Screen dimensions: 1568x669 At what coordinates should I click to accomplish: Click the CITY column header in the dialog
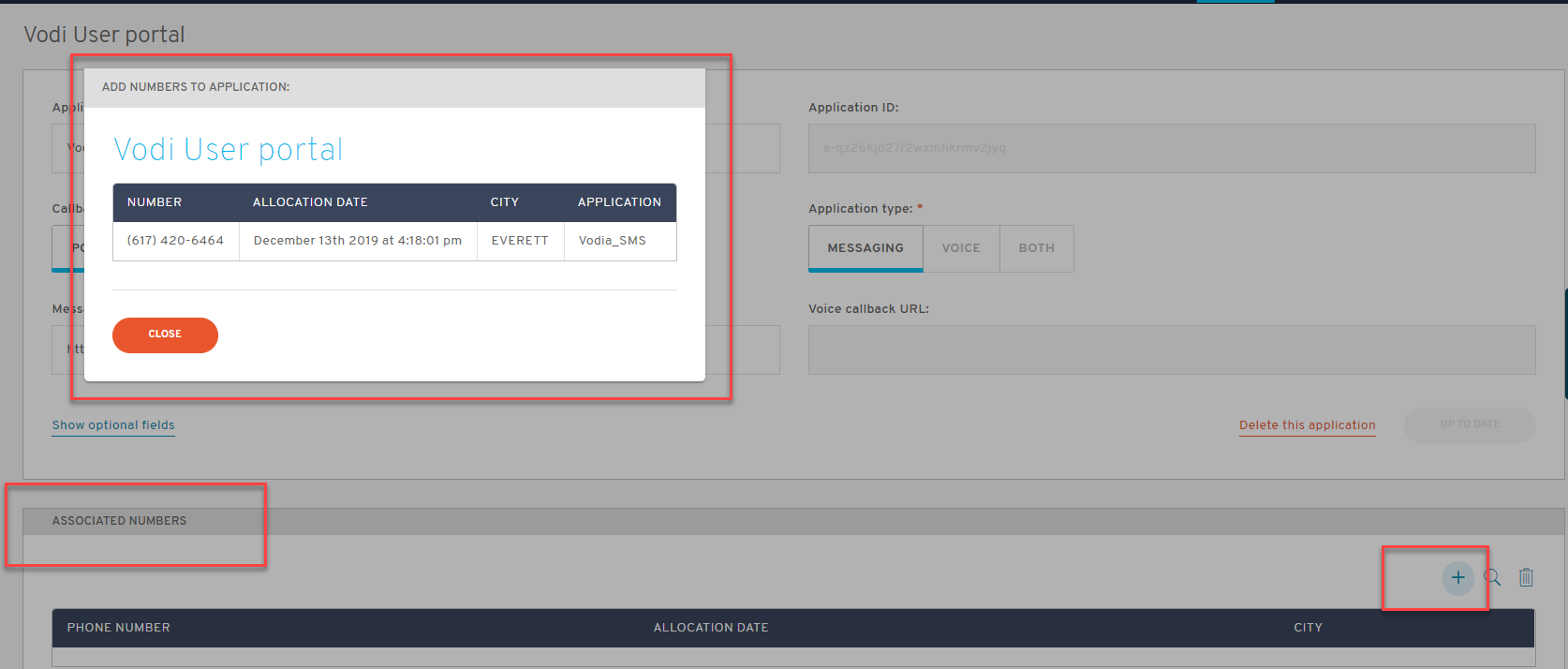tap(505, 202)
